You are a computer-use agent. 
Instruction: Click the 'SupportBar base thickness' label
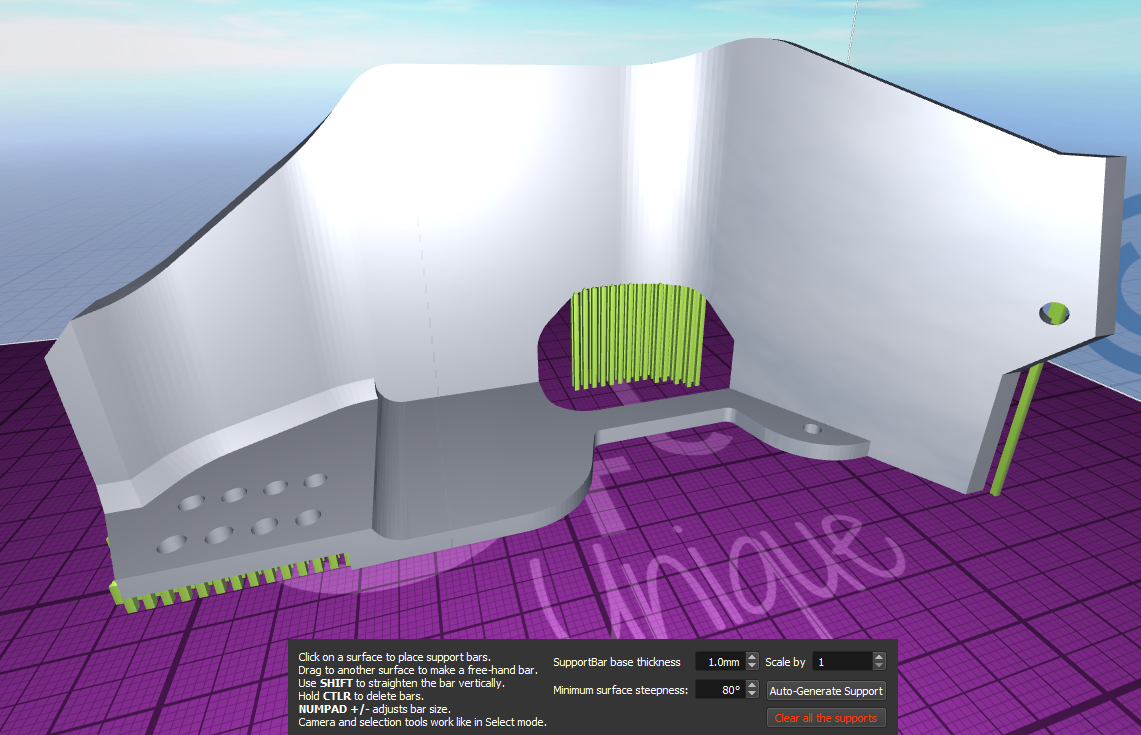616,662
